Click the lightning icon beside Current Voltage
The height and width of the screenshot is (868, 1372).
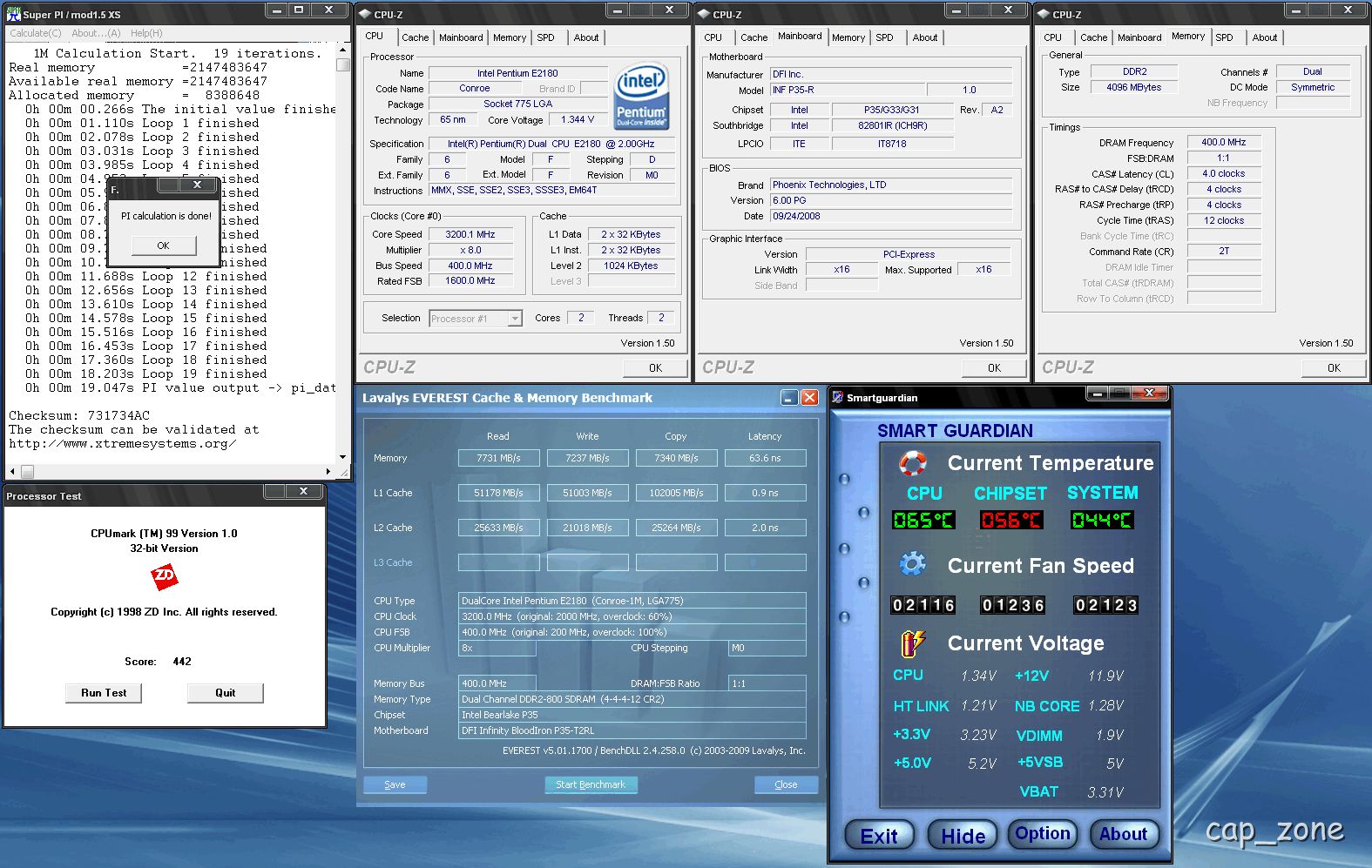(x=912, y=643)
